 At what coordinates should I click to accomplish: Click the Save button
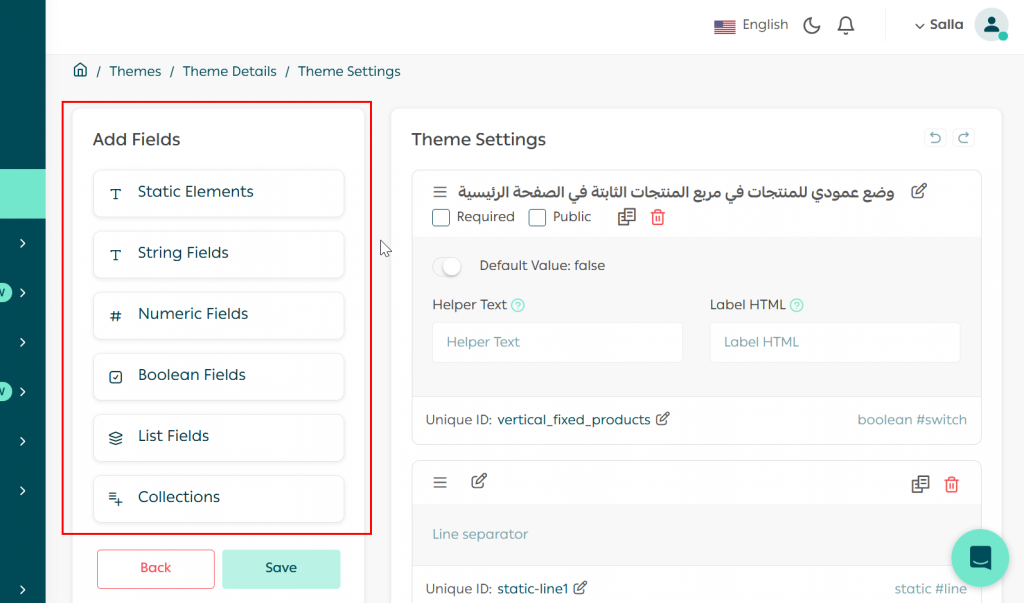tap(281, 568)
